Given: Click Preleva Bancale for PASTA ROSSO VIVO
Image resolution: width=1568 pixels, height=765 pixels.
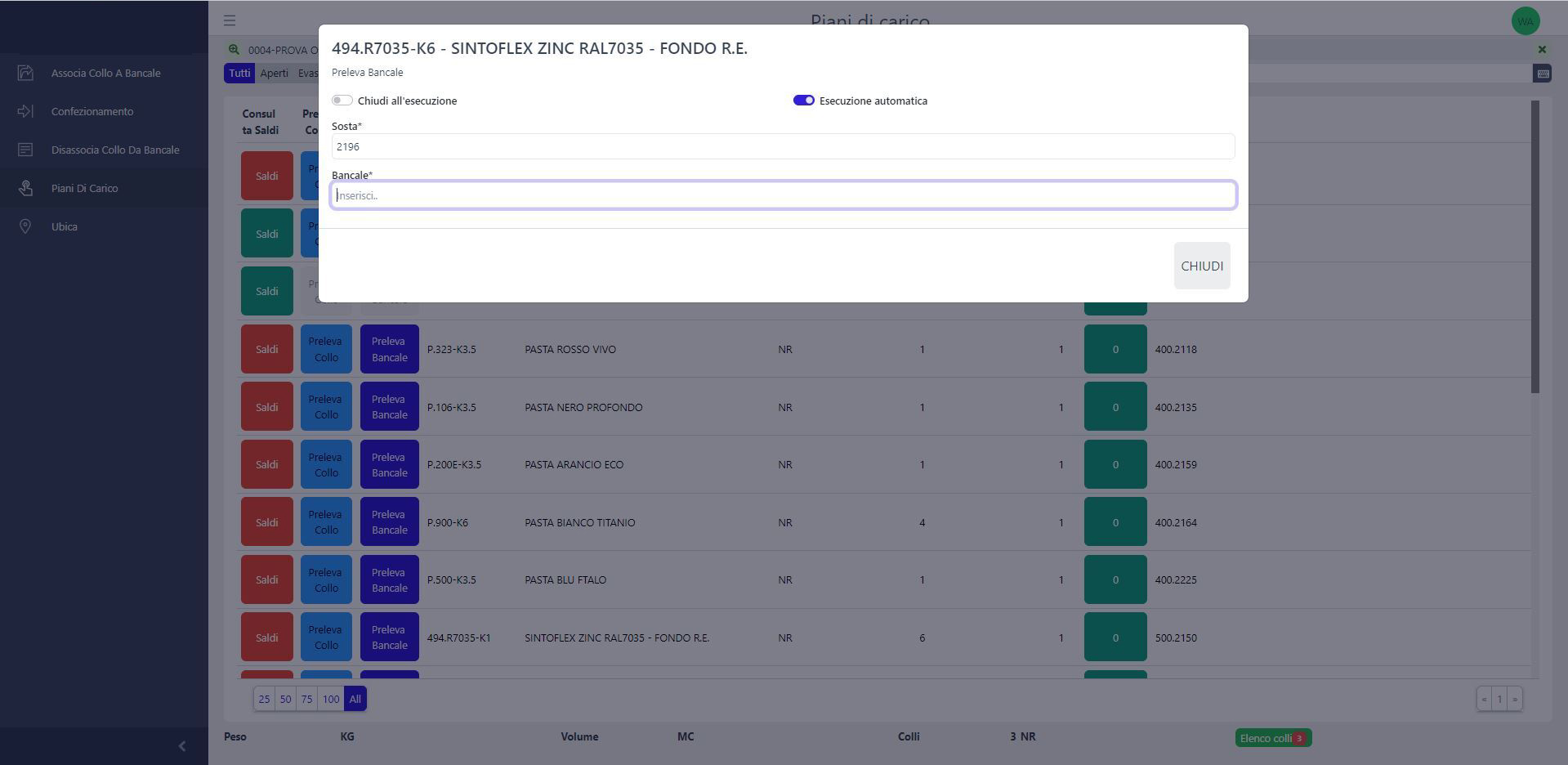Looking at the screenshot, I should click(x=390, y=349).
